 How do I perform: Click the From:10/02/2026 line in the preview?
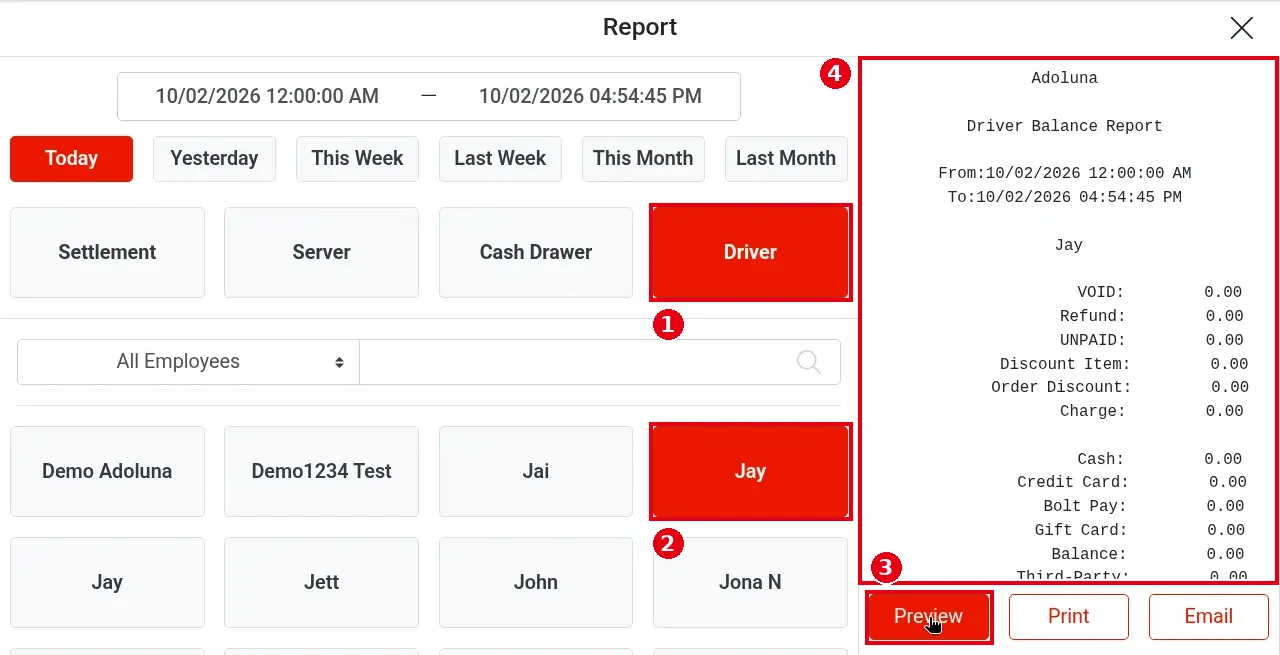coord(1064,173)
